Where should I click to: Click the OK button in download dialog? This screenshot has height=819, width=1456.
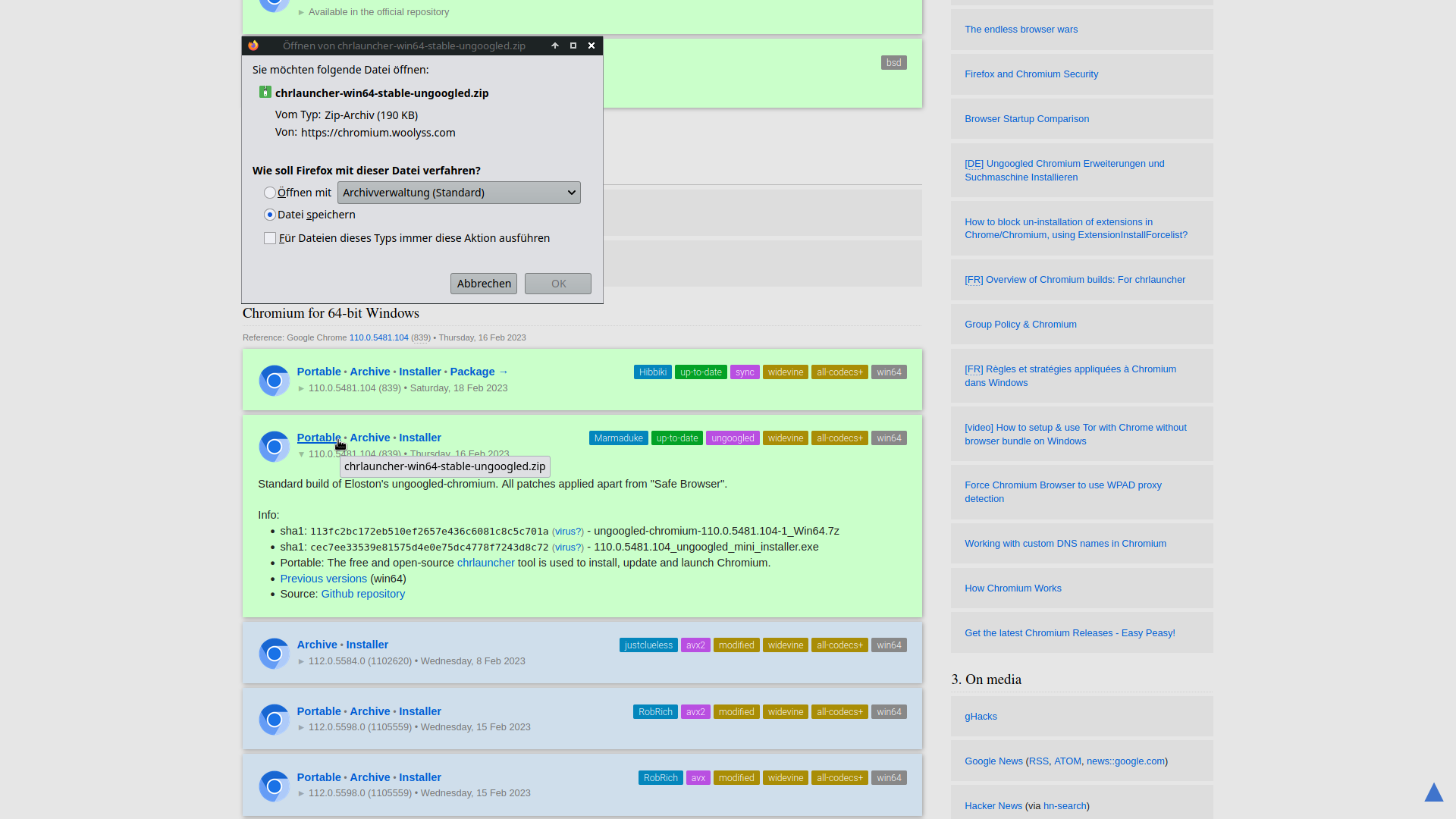point(558,284)
